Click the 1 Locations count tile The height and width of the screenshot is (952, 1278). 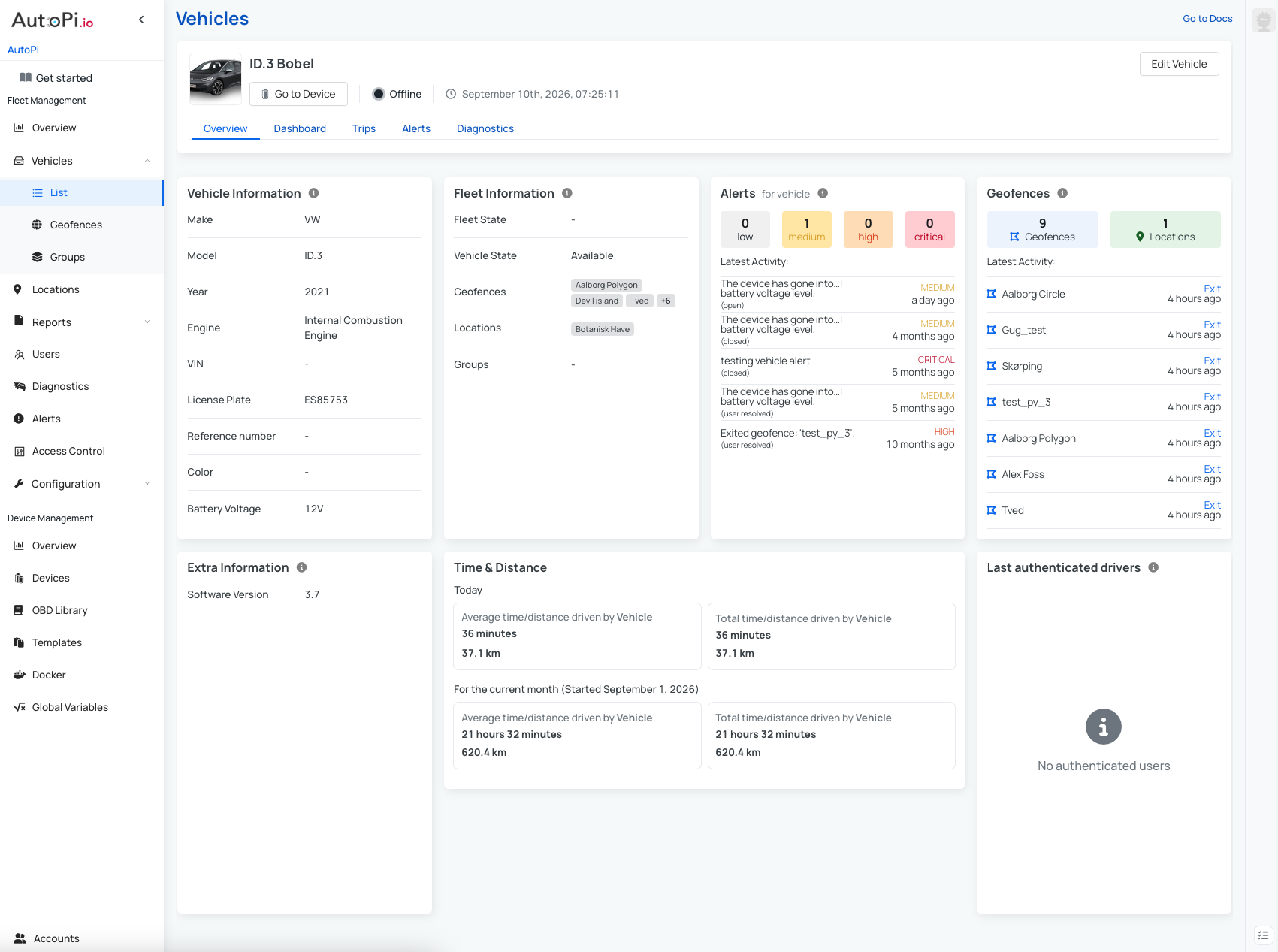point(1165,229)
